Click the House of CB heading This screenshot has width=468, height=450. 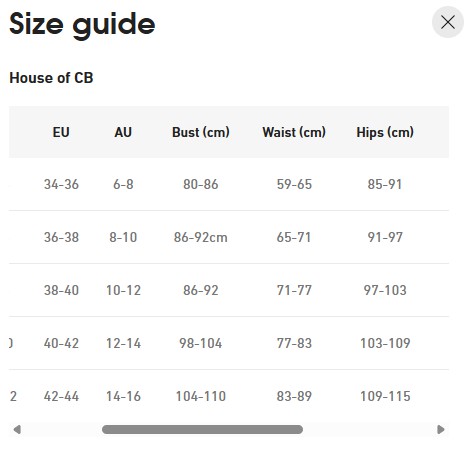51,78
